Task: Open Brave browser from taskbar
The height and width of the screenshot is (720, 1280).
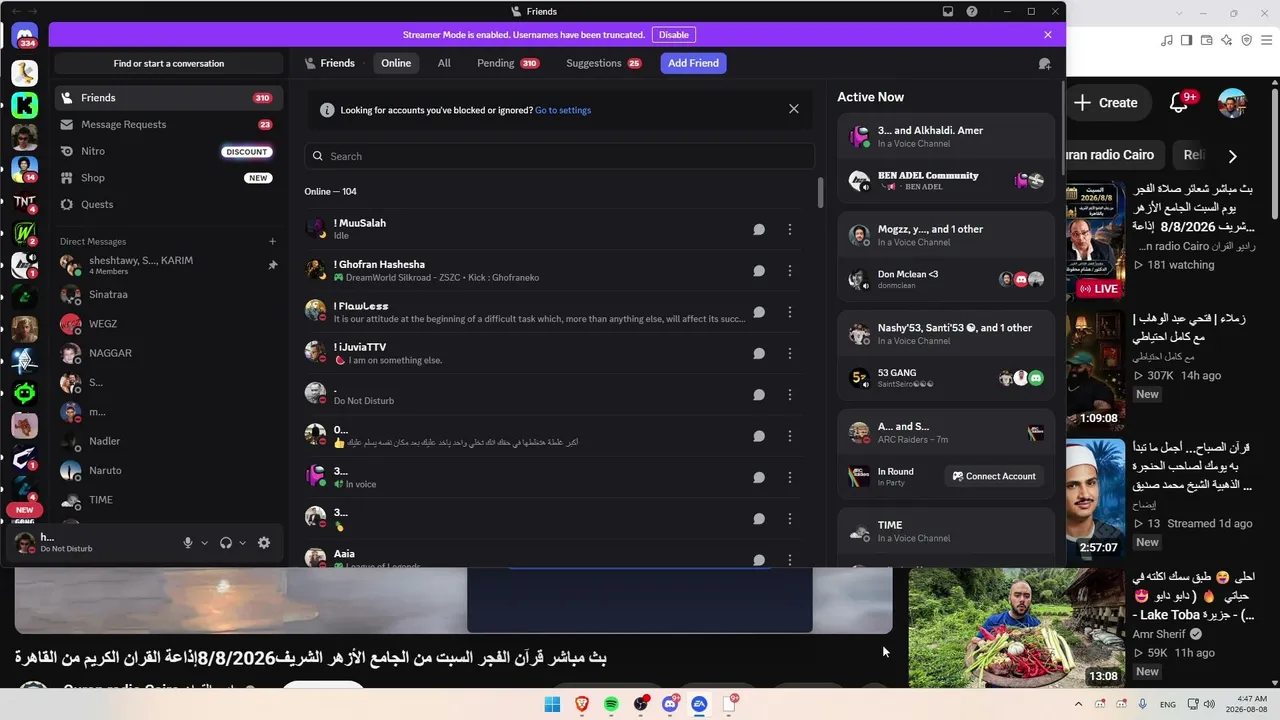Action: tap(582, 704)
